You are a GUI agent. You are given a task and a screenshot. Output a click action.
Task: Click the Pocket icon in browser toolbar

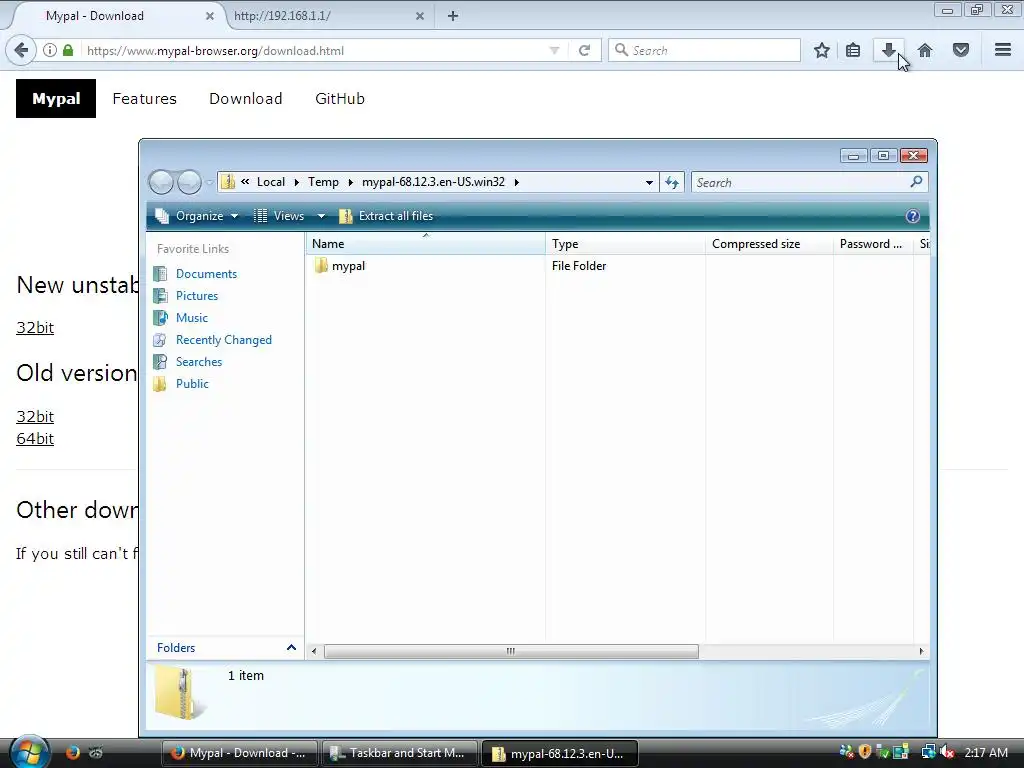(961, 50)
